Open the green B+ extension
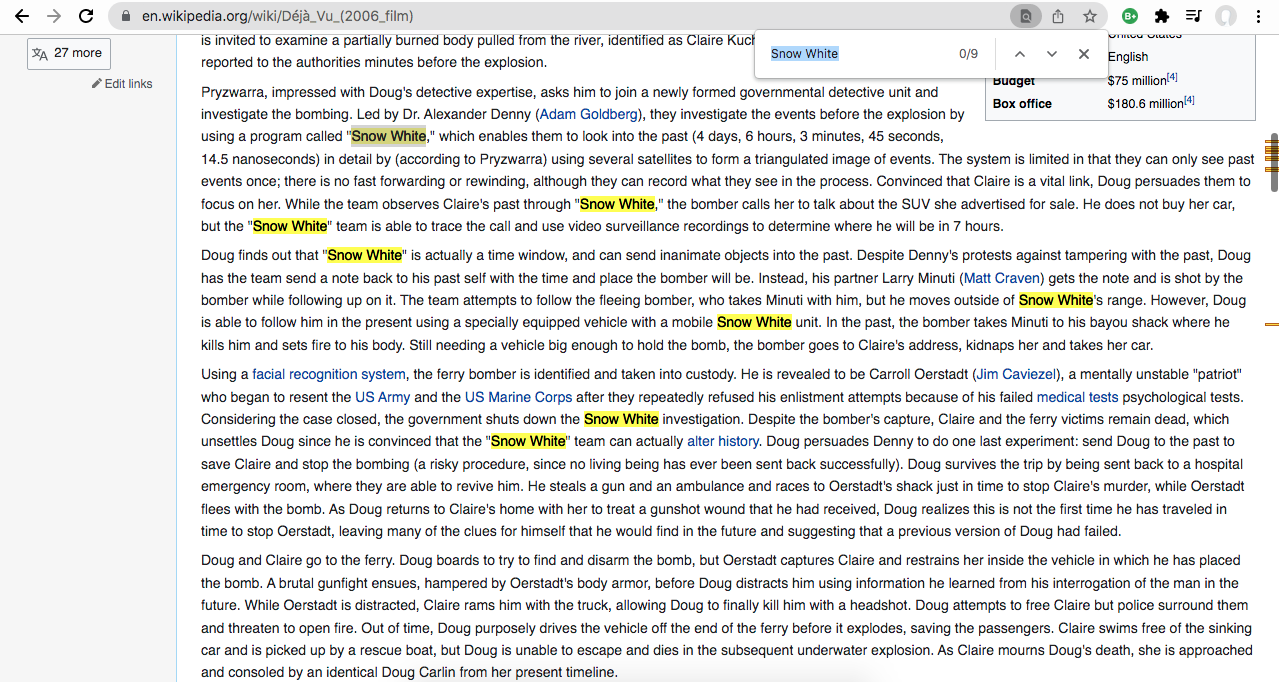Viewport: 1279px width, 682px height. coord(1130,16)
